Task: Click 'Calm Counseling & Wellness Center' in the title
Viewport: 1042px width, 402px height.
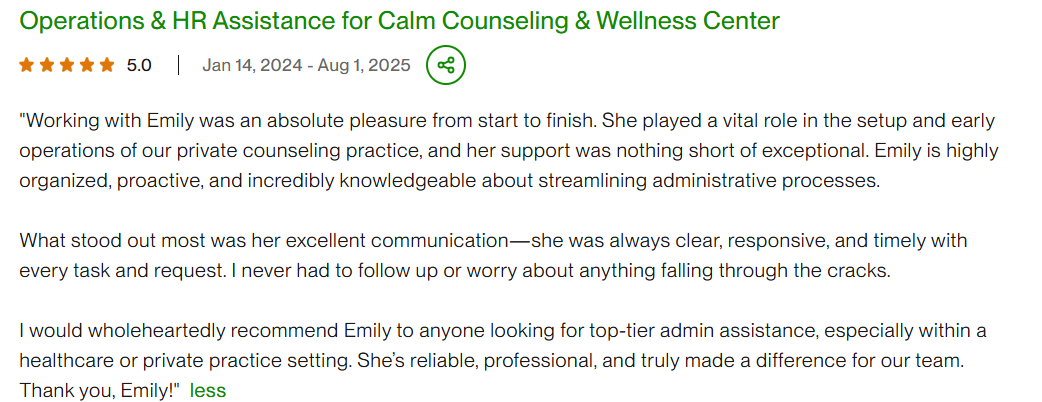Action: (578, 21)
